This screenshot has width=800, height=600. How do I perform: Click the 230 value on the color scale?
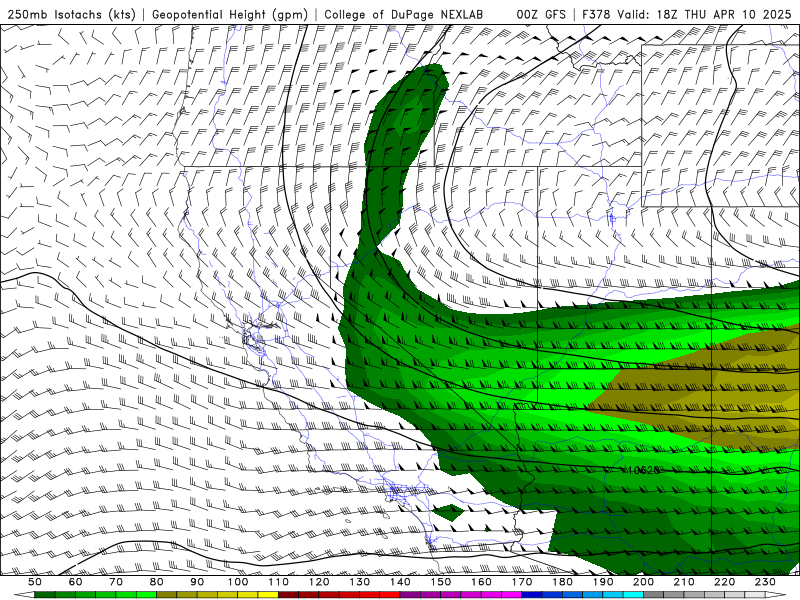(765, 582)
